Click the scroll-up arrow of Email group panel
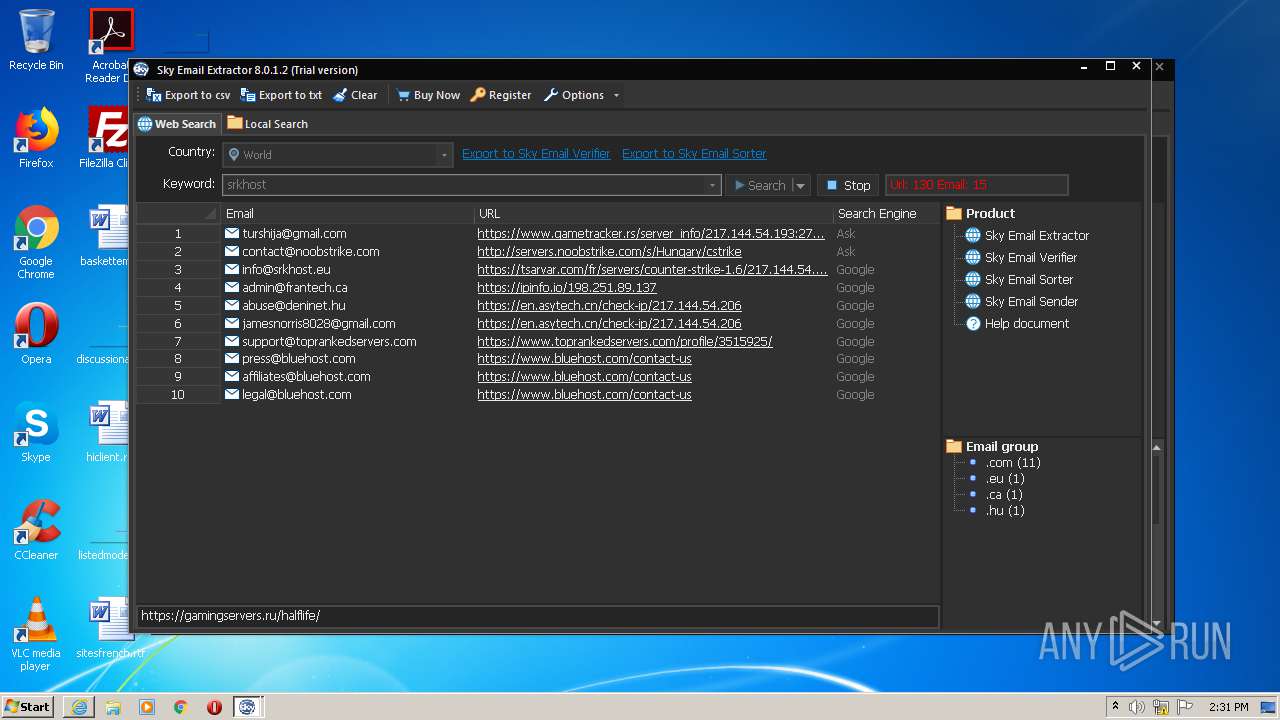The height and width of the screenshot is (720, 1280). 1157,447
